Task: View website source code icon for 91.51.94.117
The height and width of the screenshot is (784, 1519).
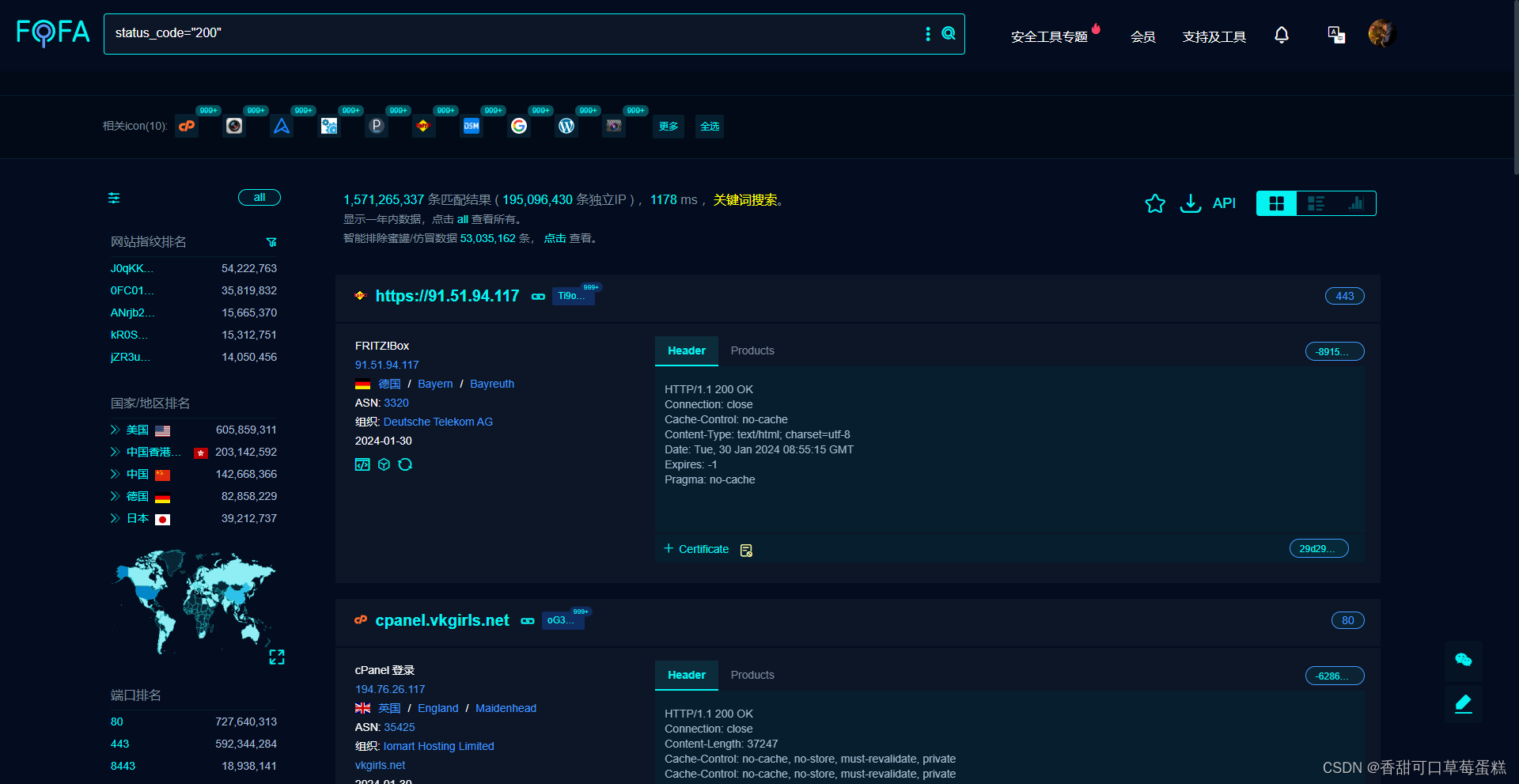Action: click(362, 464)
